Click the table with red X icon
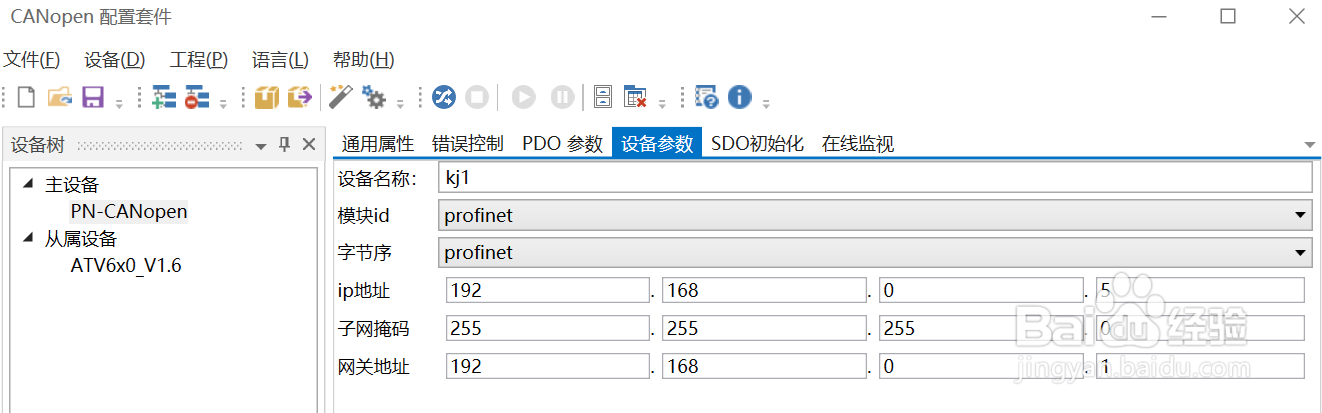 [635, 97]
